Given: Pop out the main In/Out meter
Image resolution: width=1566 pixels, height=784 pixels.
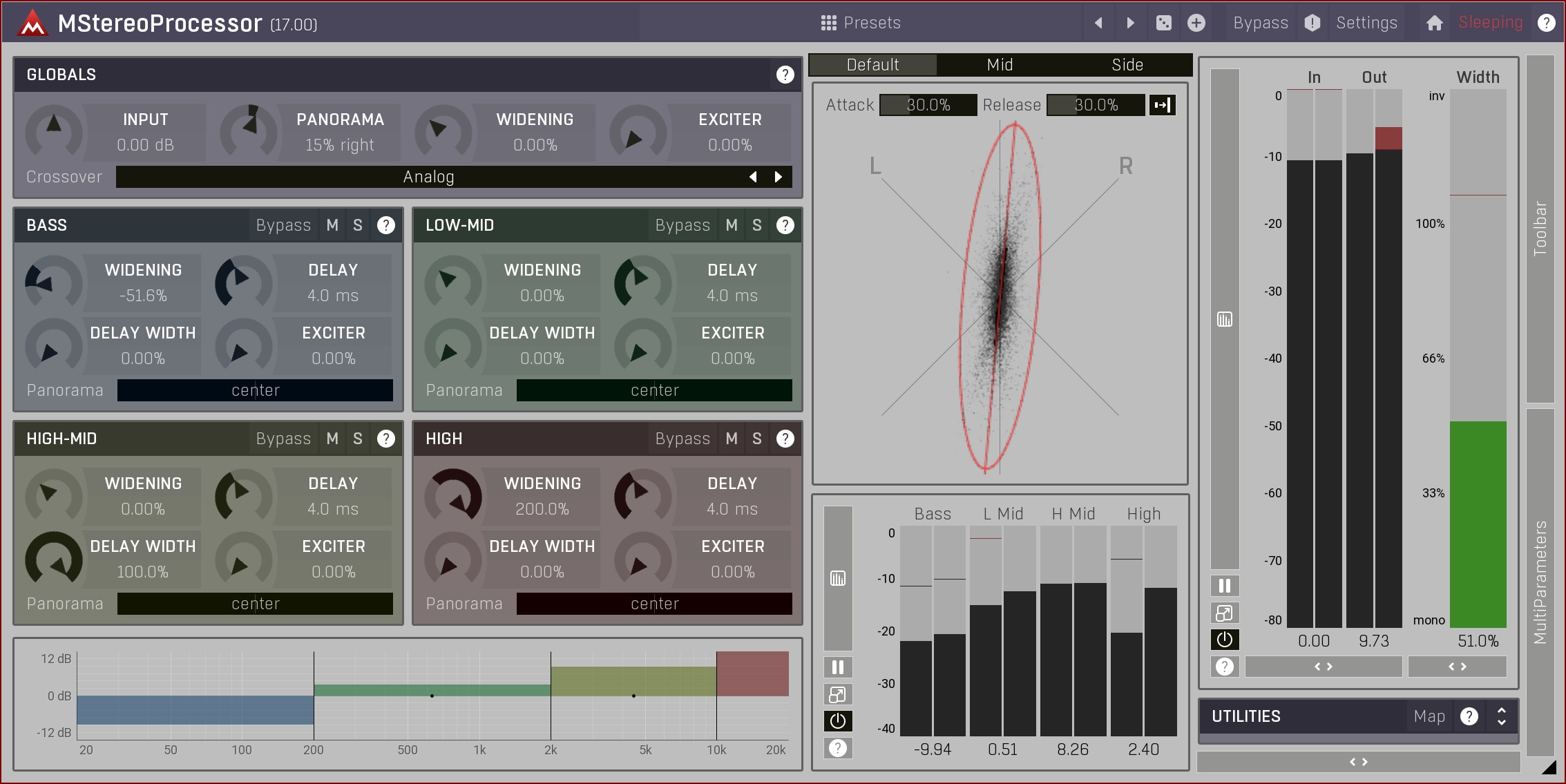Looking at the screenshot, I should pyautogui.click(x=1224, y=613).
